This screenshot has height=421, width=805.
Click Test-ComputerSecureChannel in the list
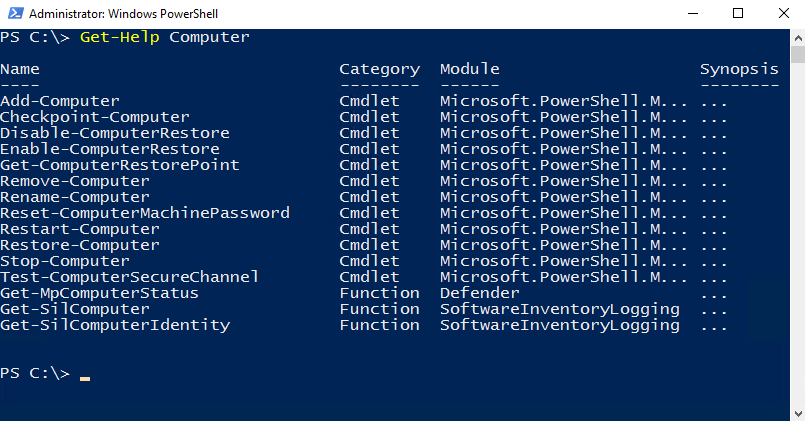point(129,277)
